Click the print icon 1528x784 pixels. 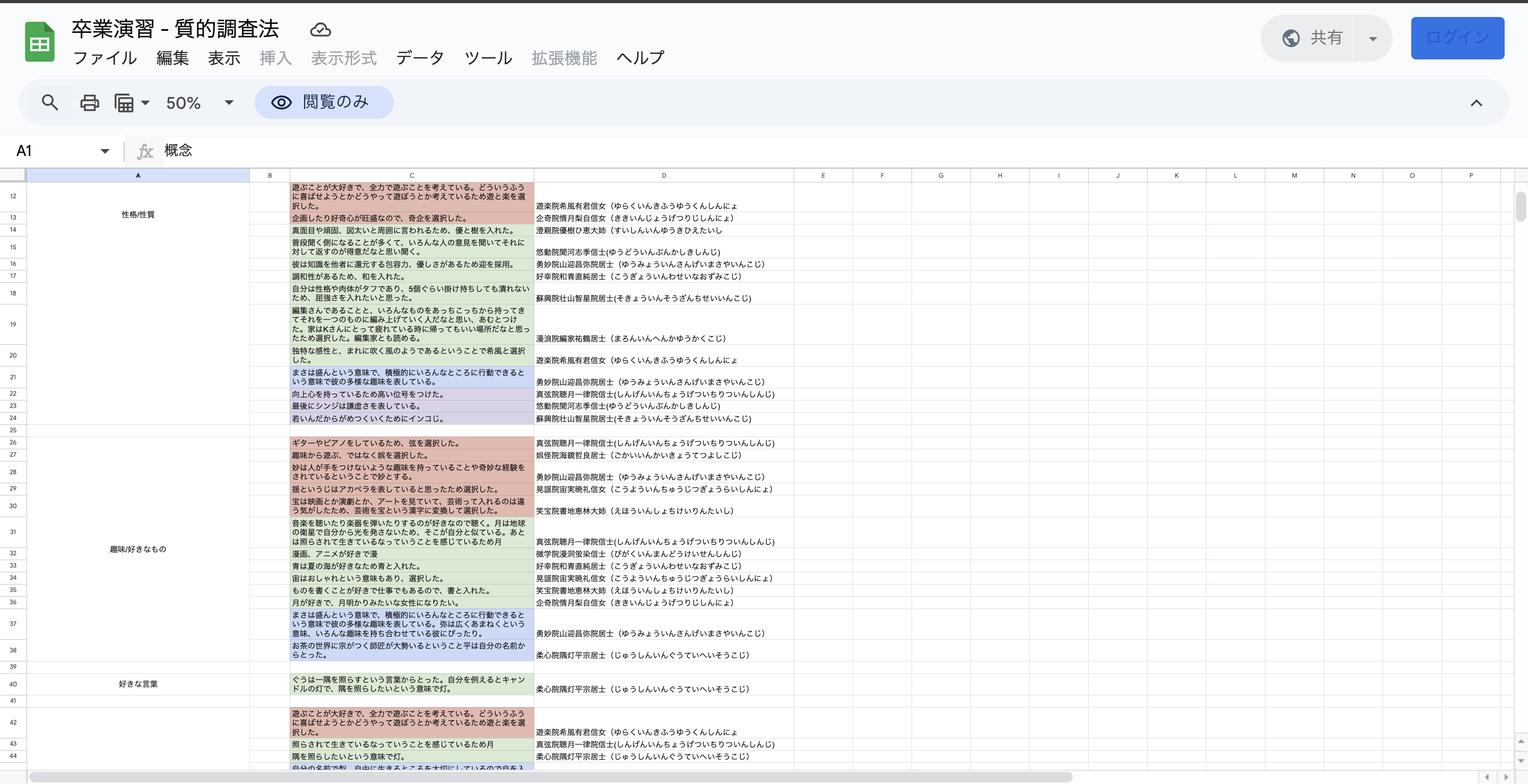[x=90, y=102]
